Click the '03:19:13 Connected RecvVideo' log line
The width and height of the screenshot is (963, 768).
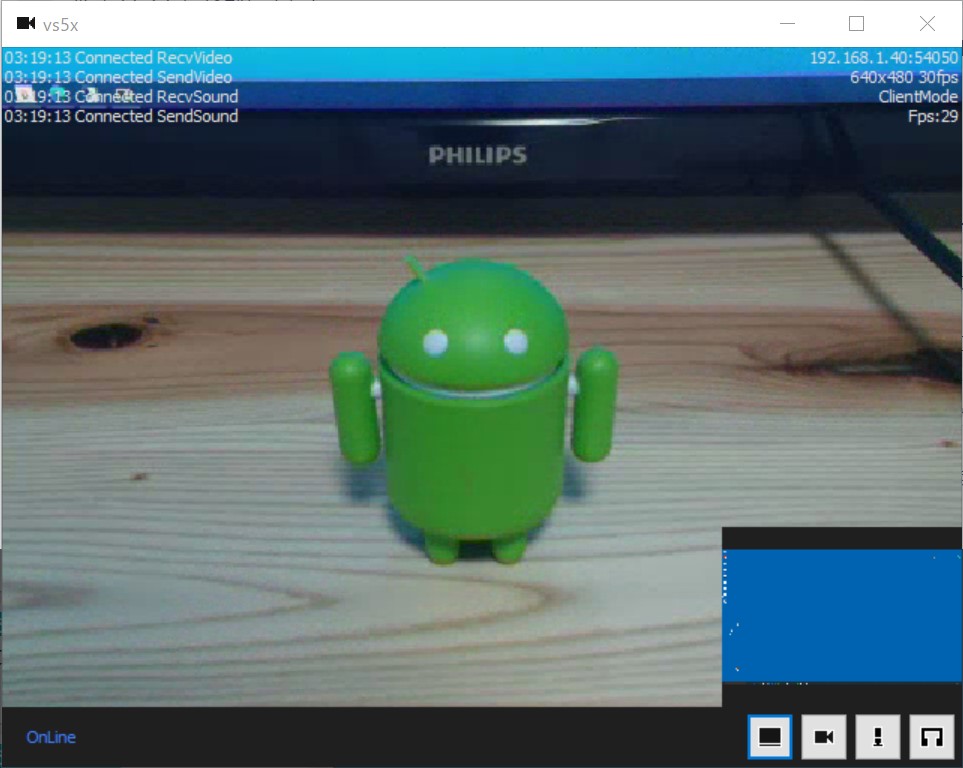[x=119, y=58]
